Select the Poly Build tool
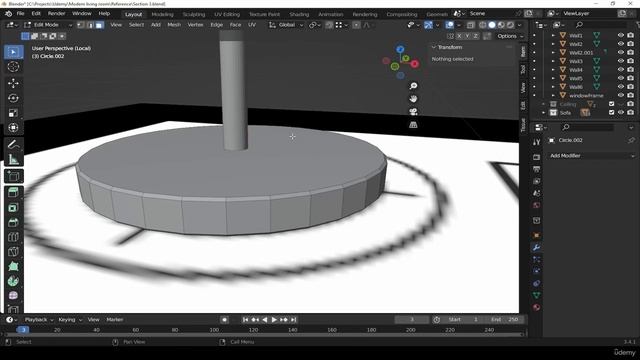This screenshot has width=640, height=360. (13, 267)
